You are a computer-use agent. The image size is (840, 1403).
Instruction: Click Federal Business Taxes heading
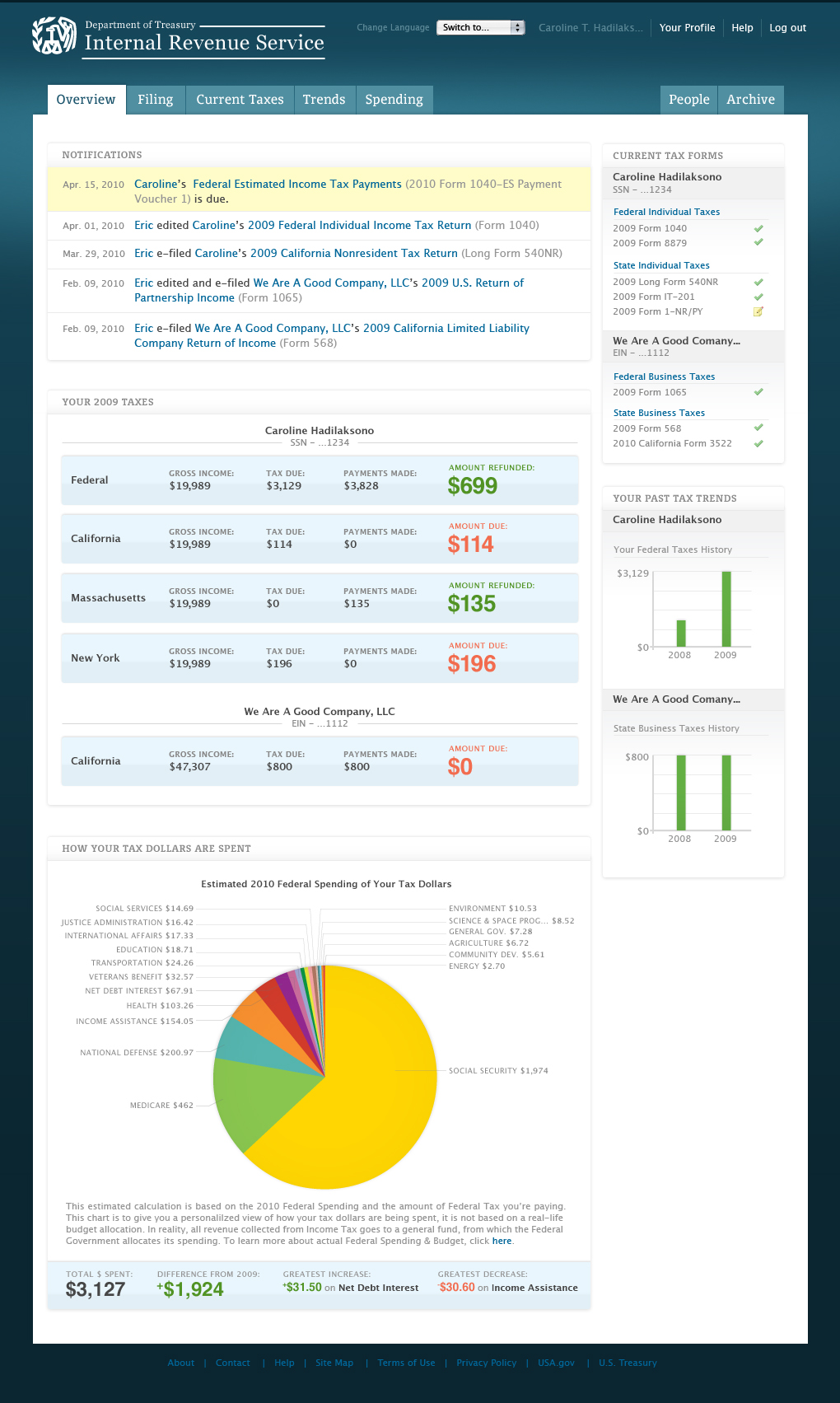664,376
